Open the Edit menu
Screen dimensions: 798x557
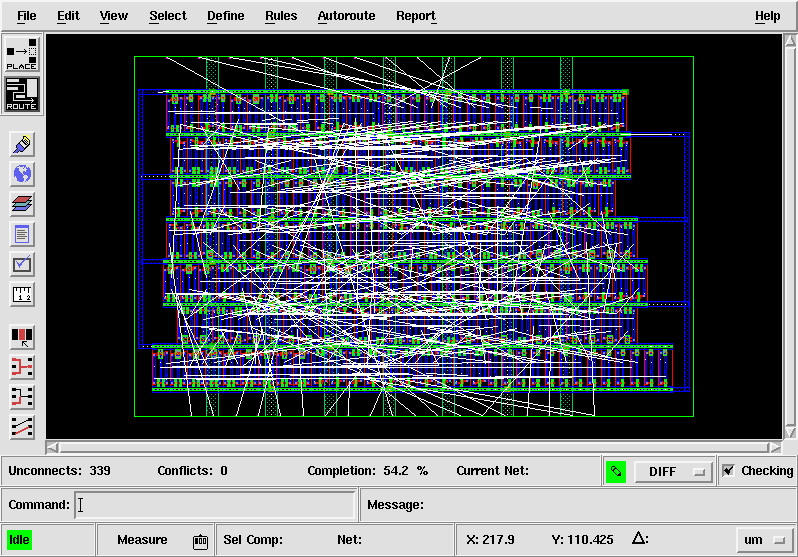tap(68, 16)
